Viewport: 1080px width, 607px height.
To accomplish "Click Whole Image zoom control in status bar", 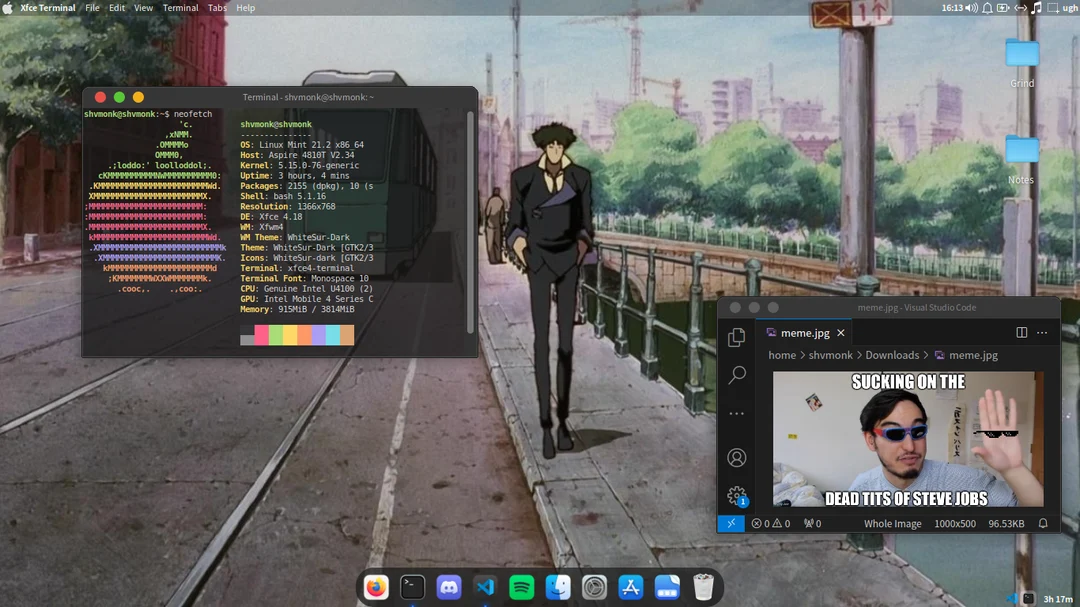I will tap(892, 523).
